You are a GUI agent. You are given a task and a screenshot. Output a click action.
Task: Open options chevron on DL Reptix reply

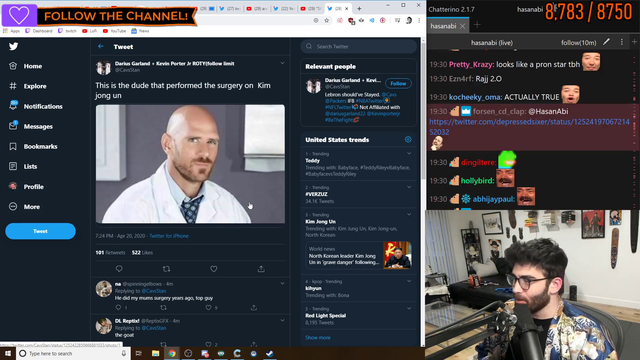pos(282,320)
